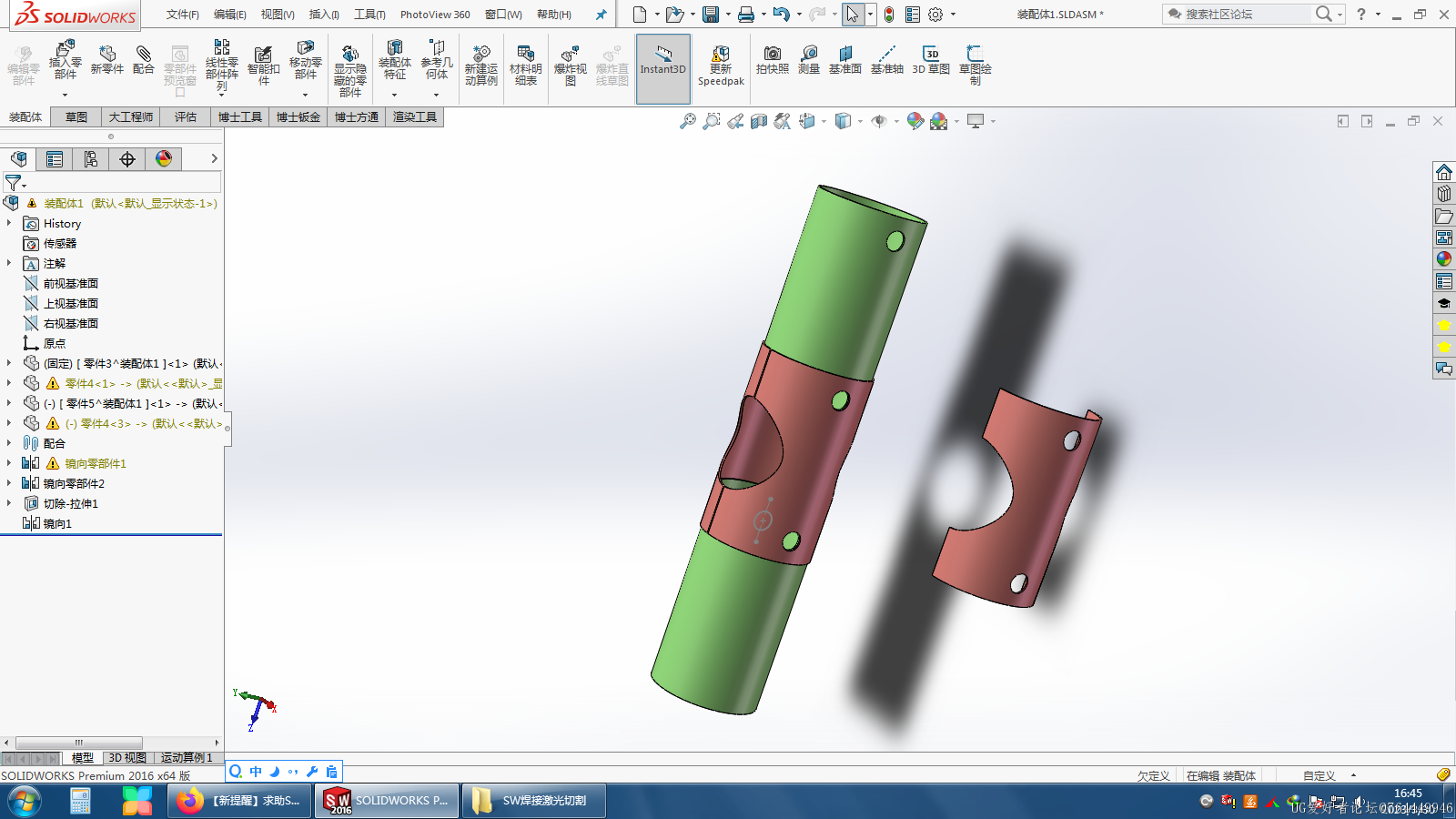Click the New document button
Screen dimensions: 1456x819
(x=640, y=15)
